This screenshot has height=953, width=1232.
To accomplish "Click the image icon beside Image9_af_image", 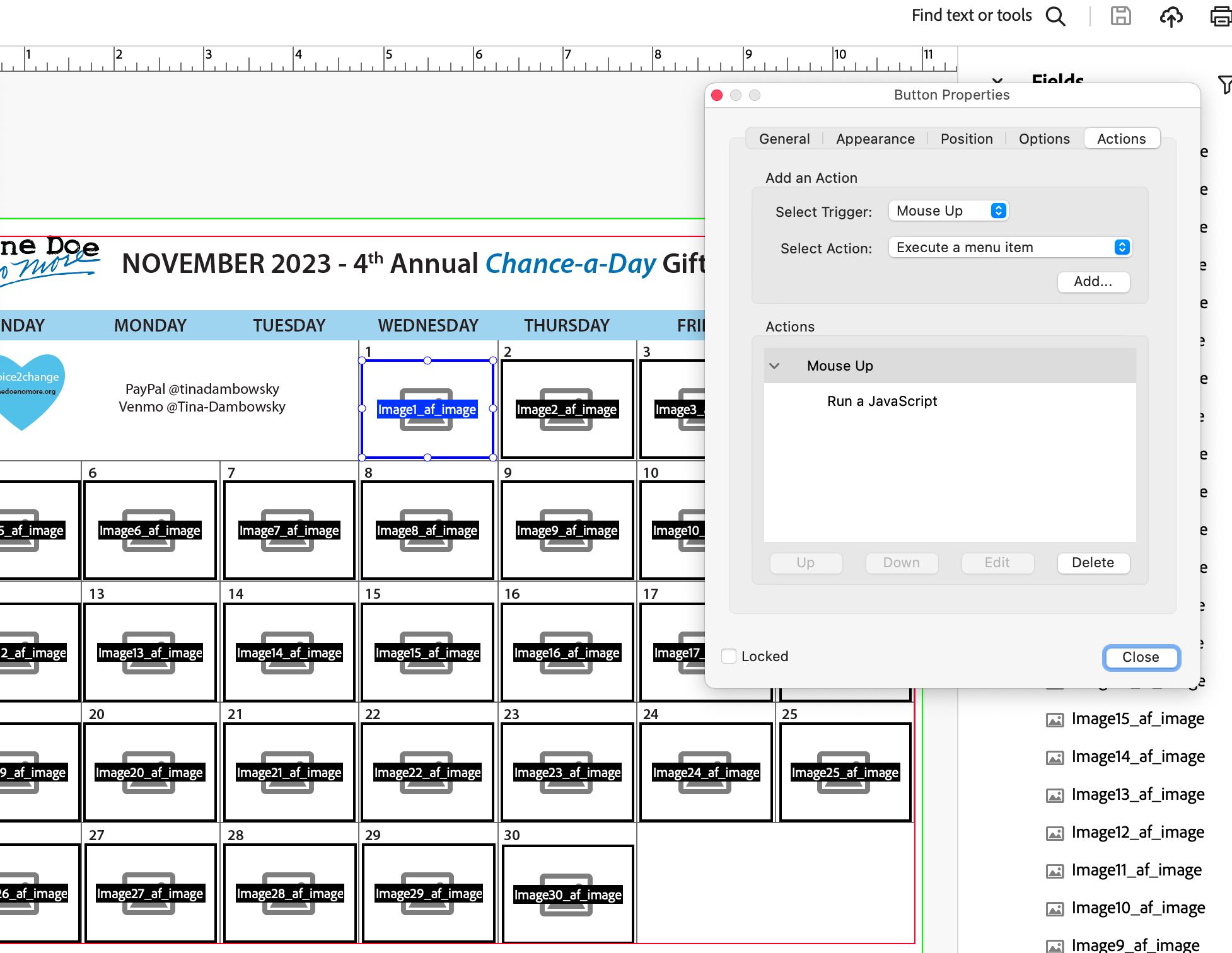I will click(1054, 945).
